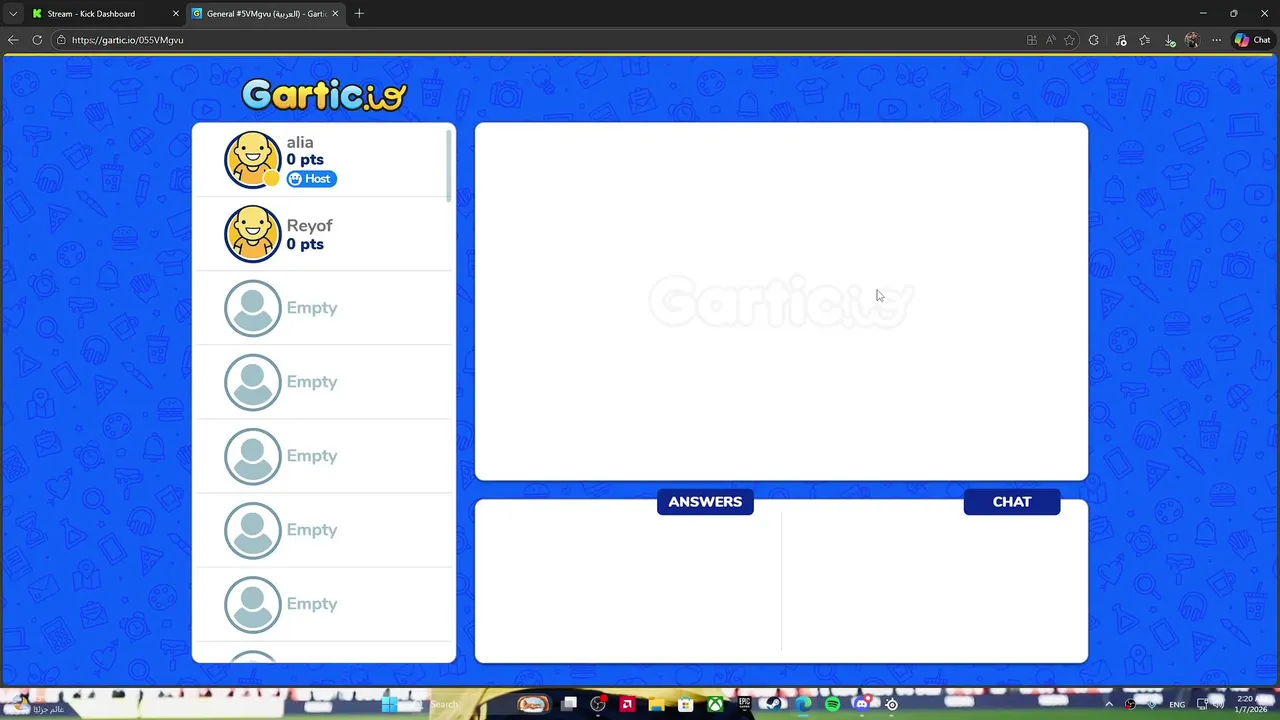Click player name alia
This screenshot has height=720, width=1280.
300,142
